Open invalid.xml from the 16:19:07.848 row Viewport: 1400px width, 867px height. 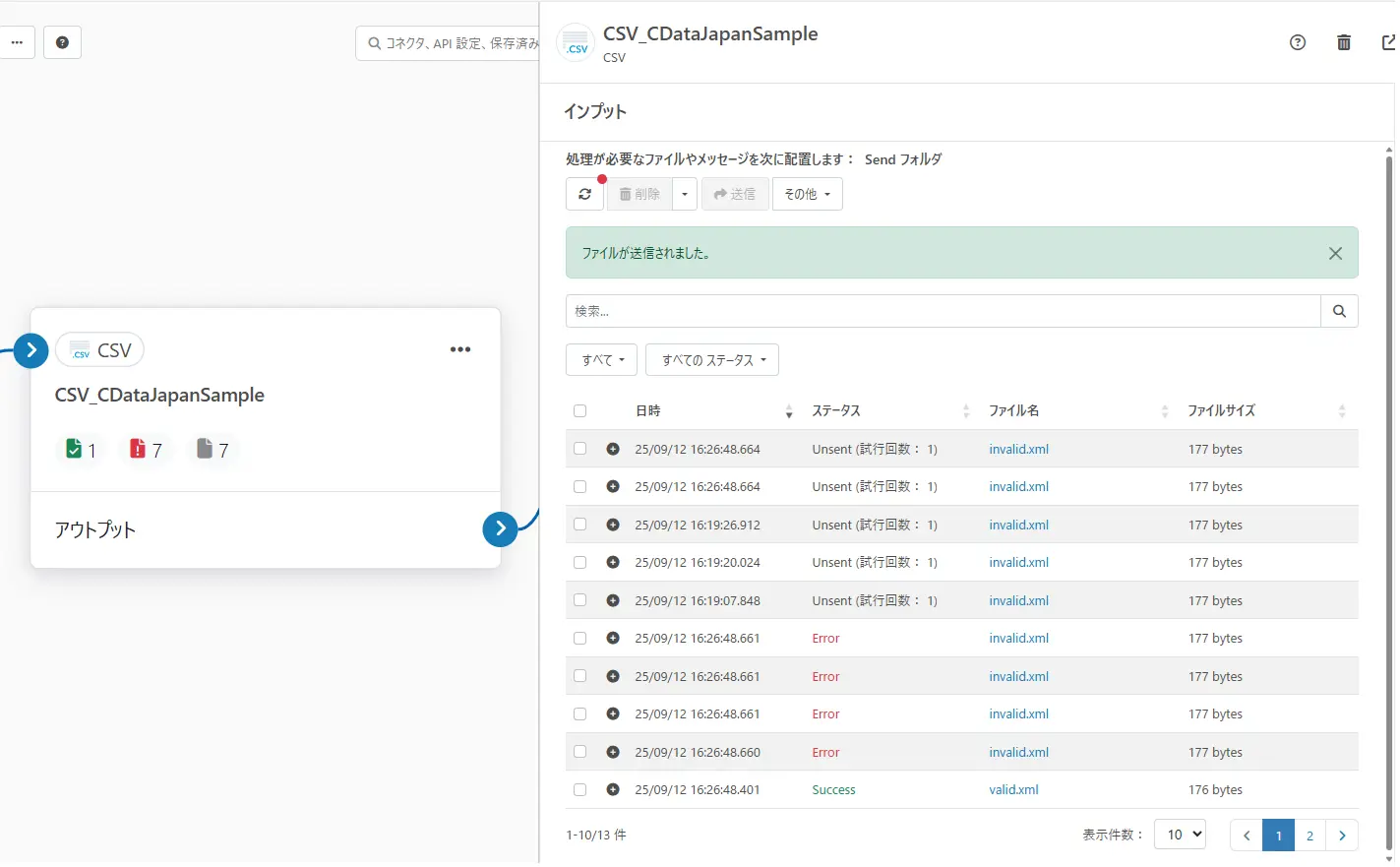click(x=1018, y=600)
